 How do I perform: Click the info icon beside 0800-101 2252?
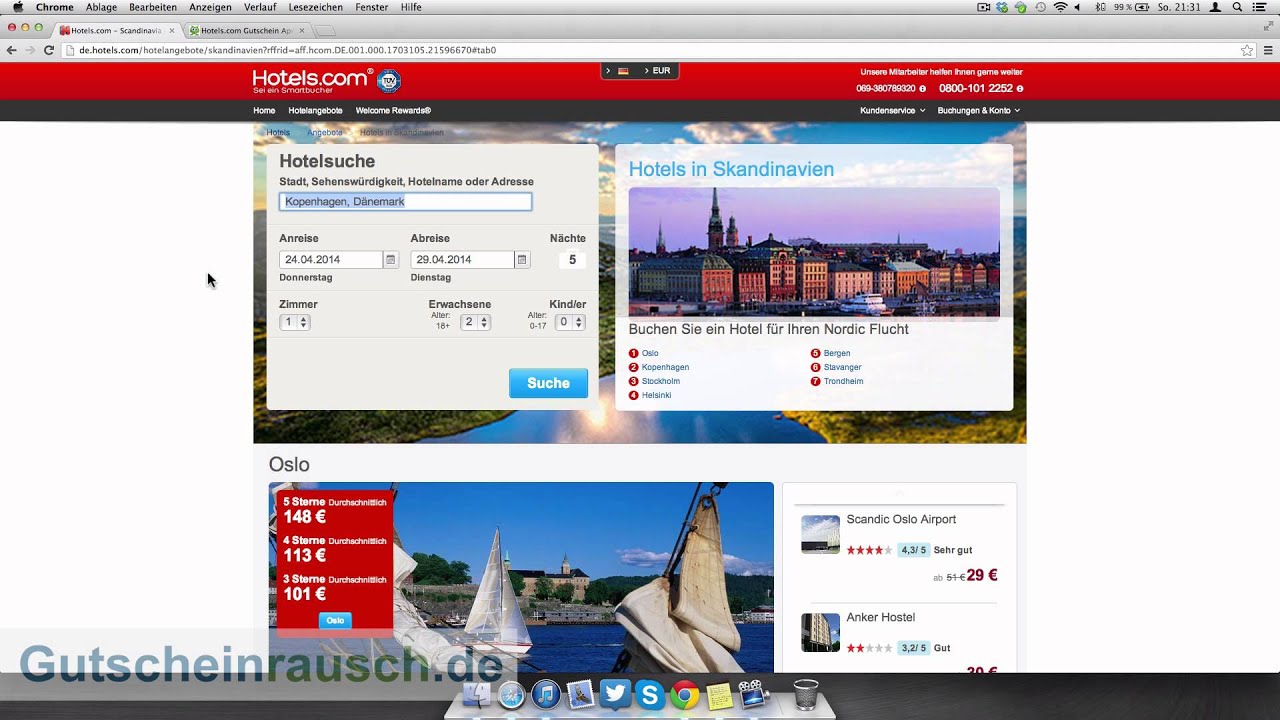(x=1020, y=89)
